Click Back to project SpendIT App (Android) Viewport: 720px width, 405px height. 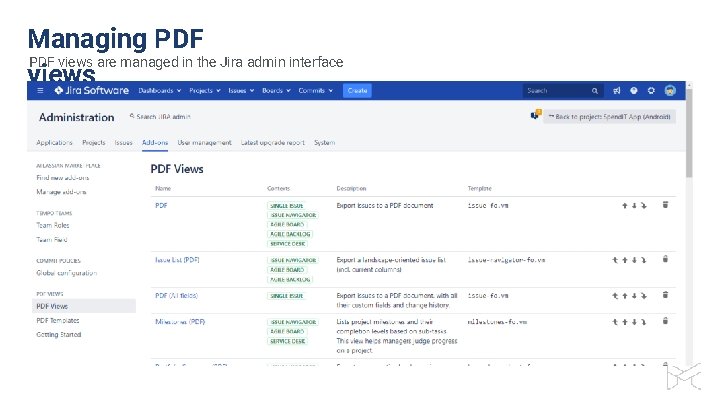pos(609,117)
